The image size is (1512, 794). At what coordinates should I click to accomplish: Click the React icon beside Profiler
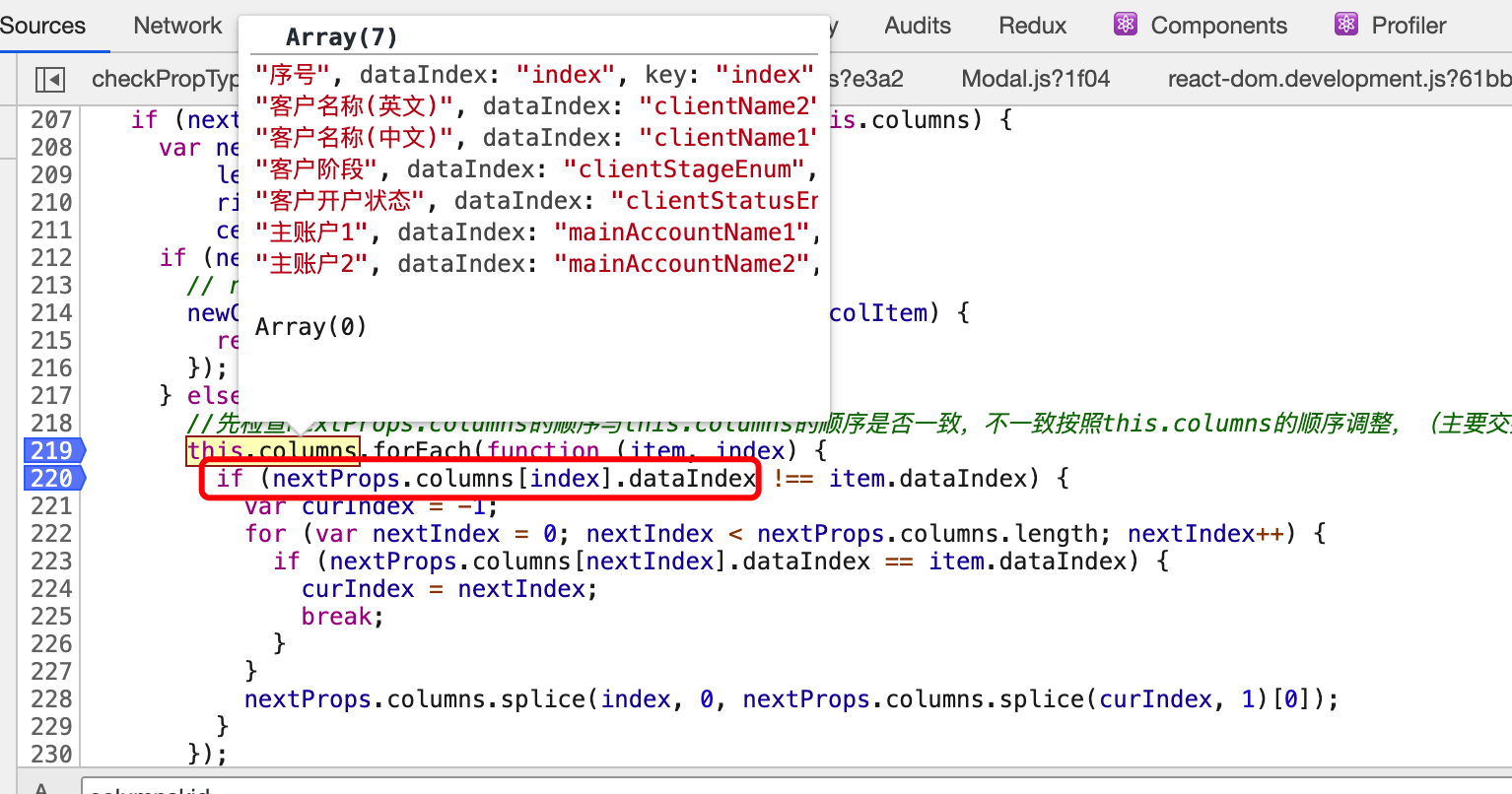click(x=1345, y=25)
